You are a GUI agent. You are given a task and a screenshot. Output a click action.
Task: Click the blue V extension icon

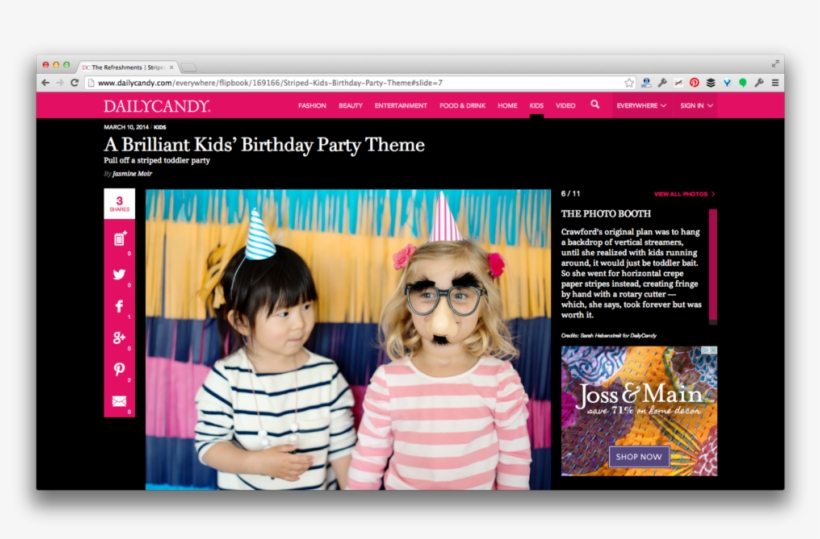click(x=727, y=83)
